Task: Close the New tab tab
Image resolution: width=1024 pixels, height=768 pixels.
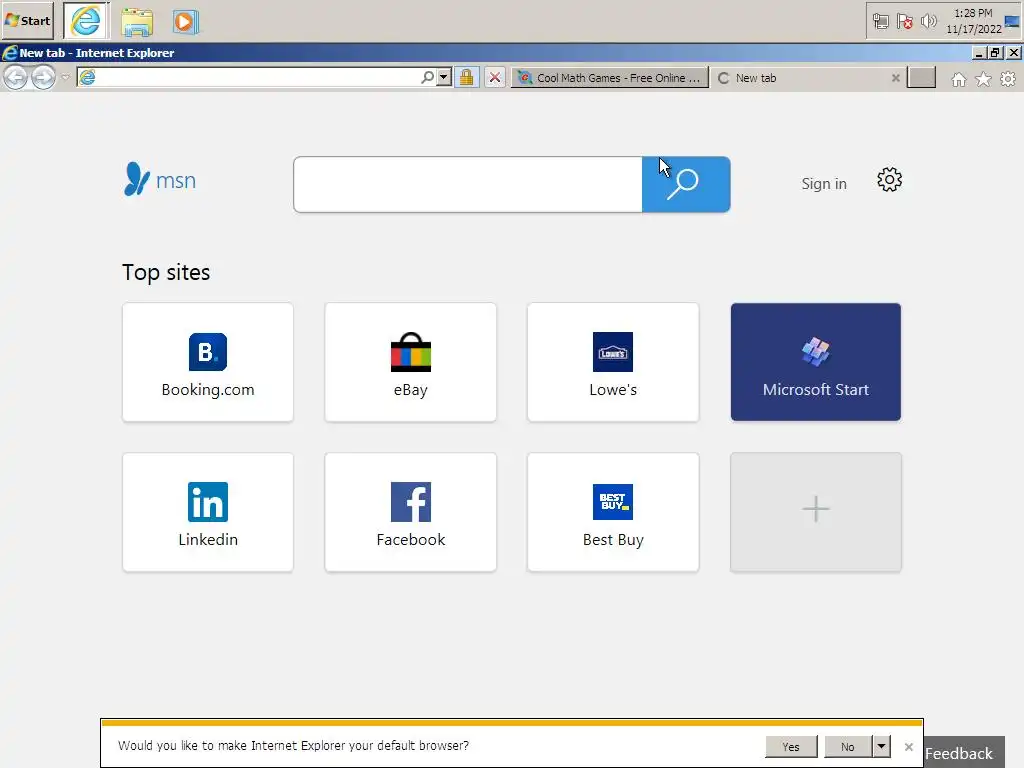Action: pos(895,78)
